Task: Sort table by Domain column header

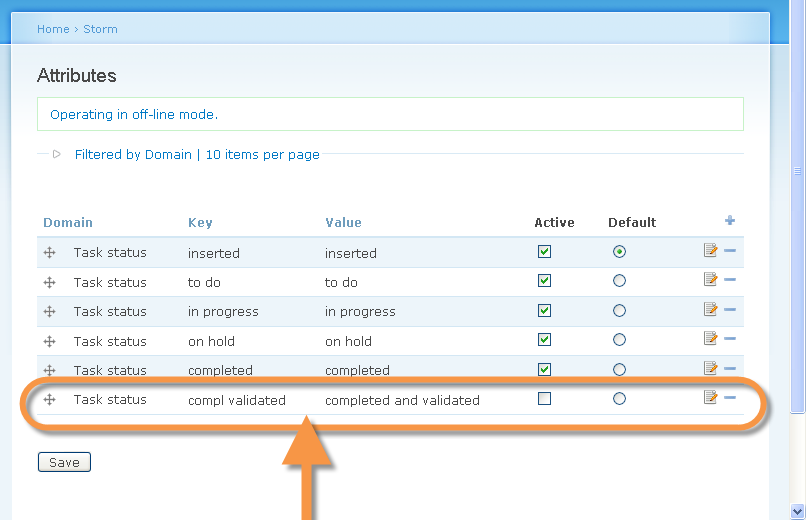Action: 68,222
